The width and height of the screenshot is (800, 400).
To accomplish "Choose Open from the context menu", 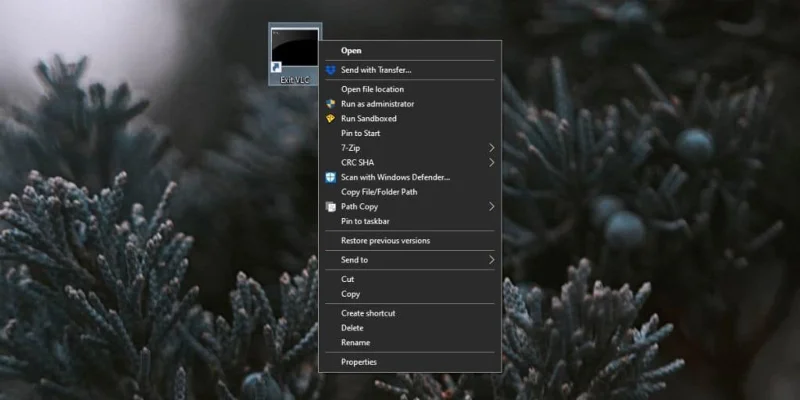I will pyautogui.click(x=410, y=51).
